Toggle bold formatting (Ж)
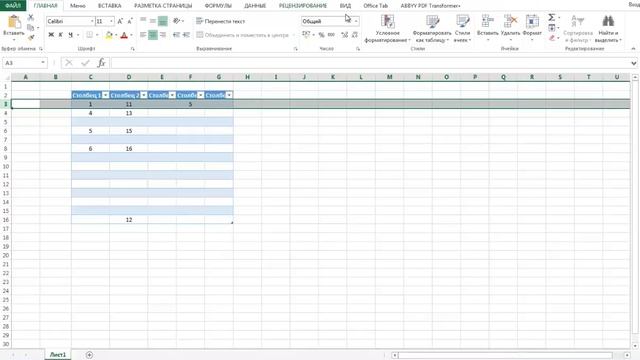The height and width of the screenshot is (360, 640). [x=51, y=35]
